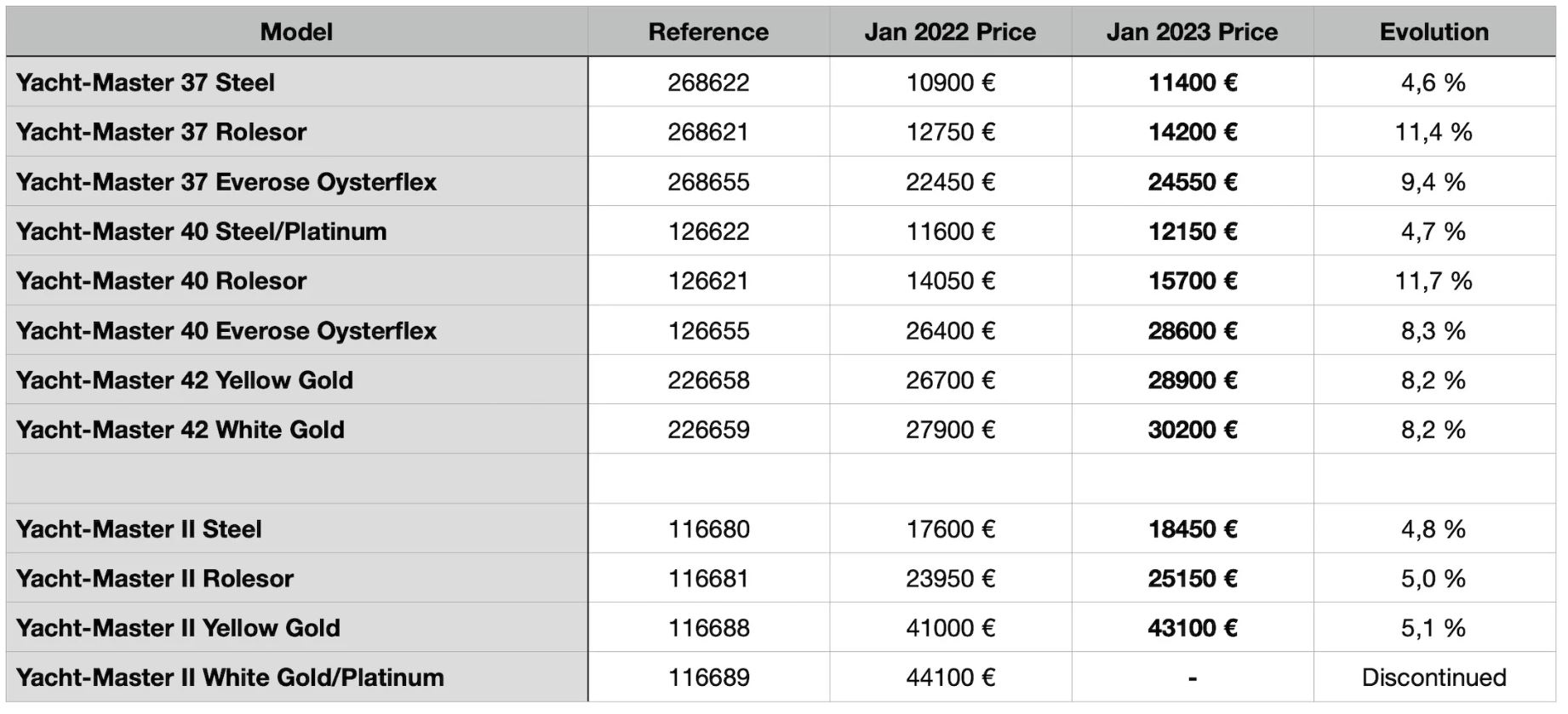Click the 25150 € price cell
Viewport: 1568px width, 714px height.
[x=1192, y=579]
